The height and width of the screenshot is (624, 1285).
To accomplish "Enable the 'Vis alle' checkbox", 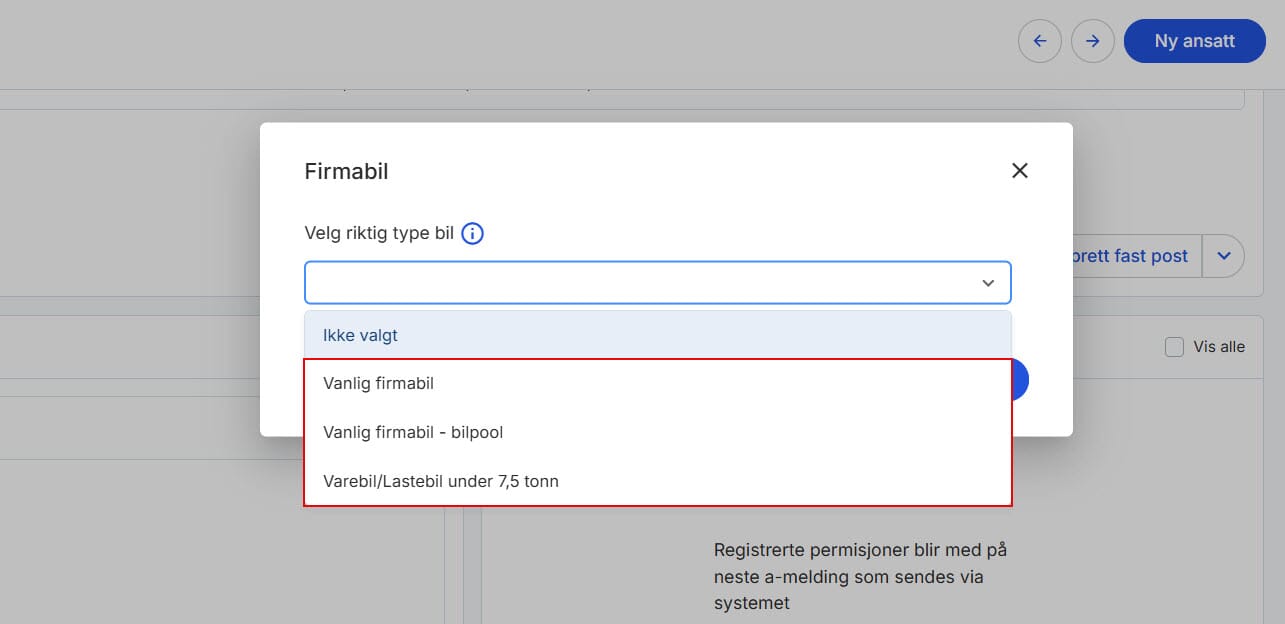I will click(1174, 347).
